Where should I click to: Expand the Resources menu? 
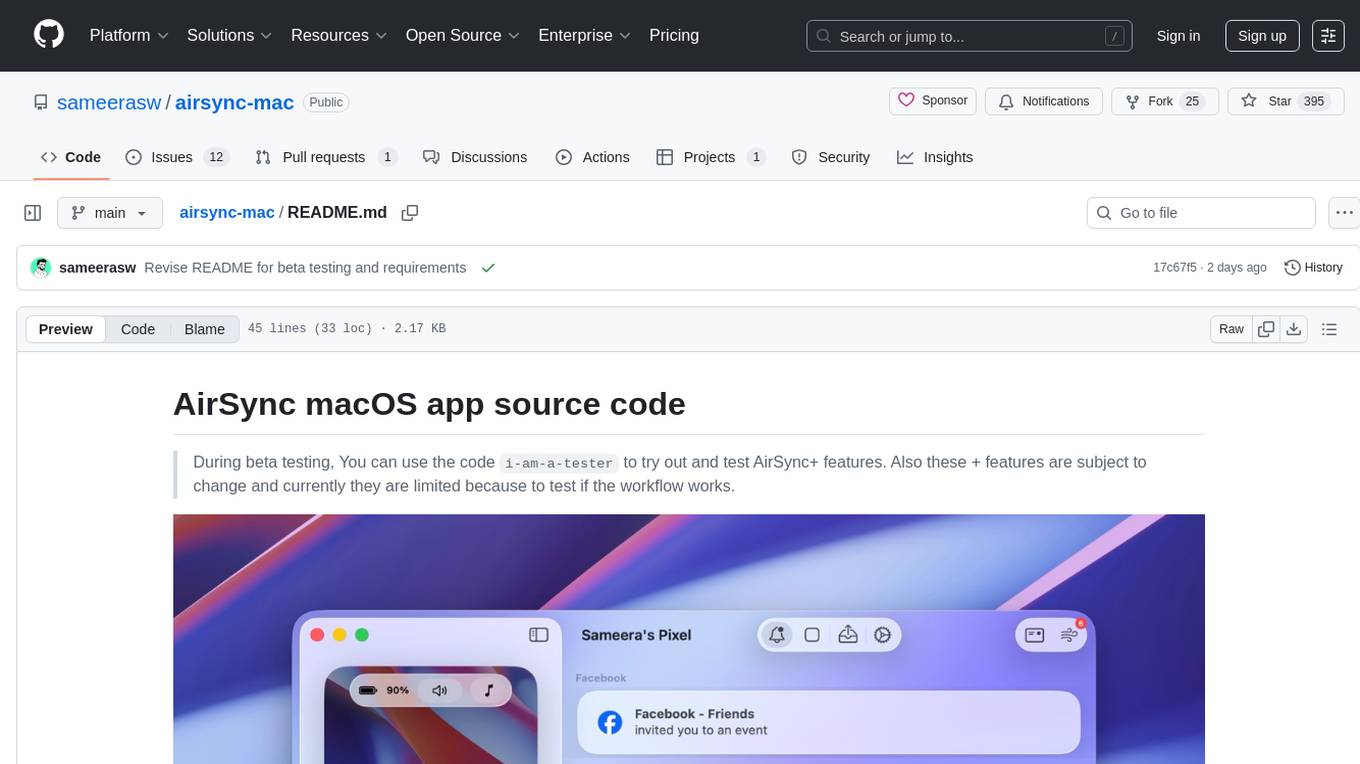pyautogui.click(x=339, y=35)
